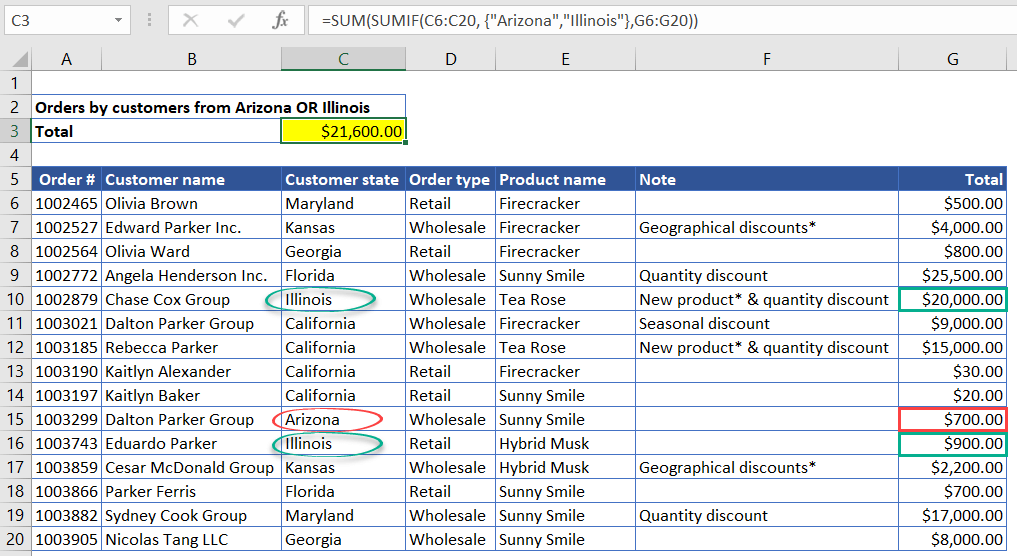Select 'Seasonal discount' note cell

(767, 324)
